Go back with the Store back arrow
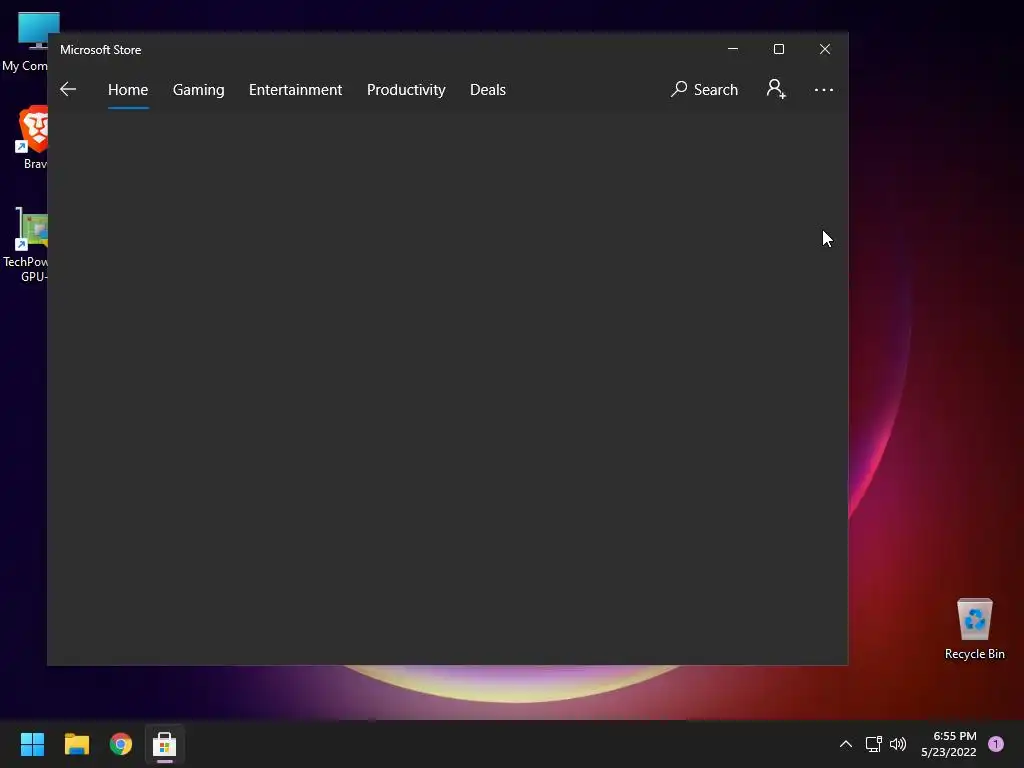Viewport: 1024px width, 768px height. click(x=68, y=89)
